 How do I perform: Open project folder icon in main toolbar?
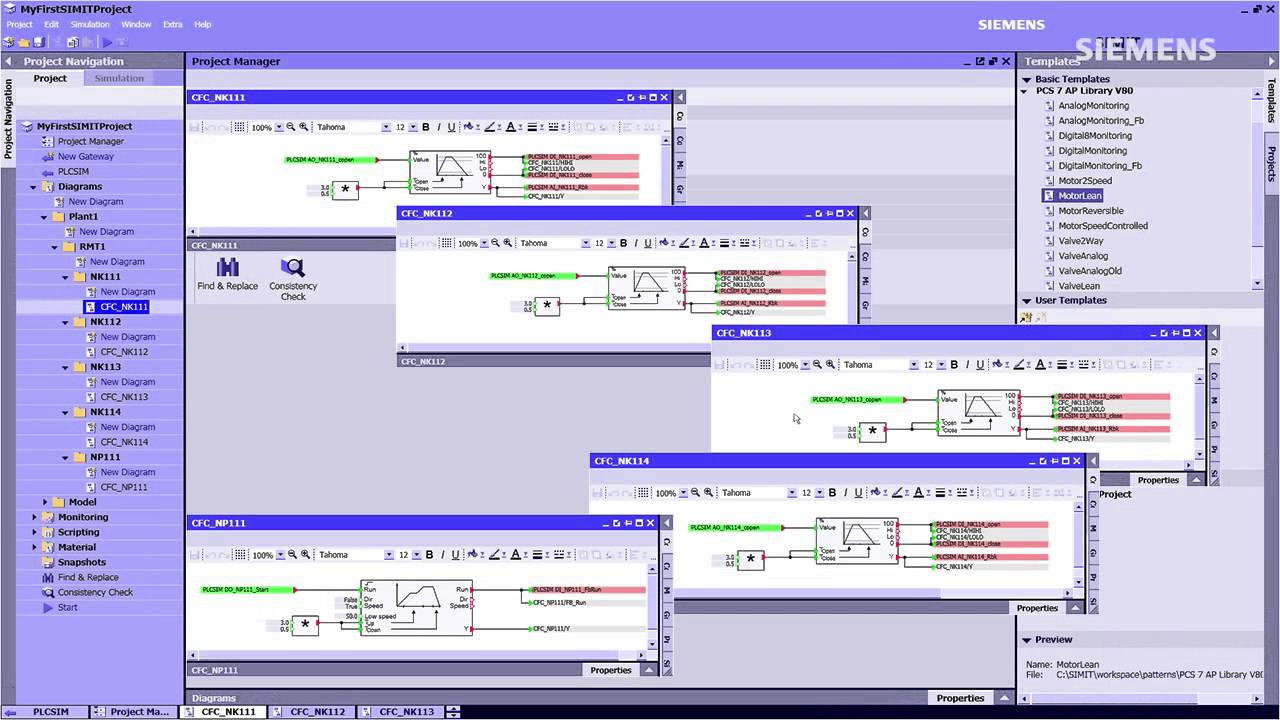tap(23, 42)
